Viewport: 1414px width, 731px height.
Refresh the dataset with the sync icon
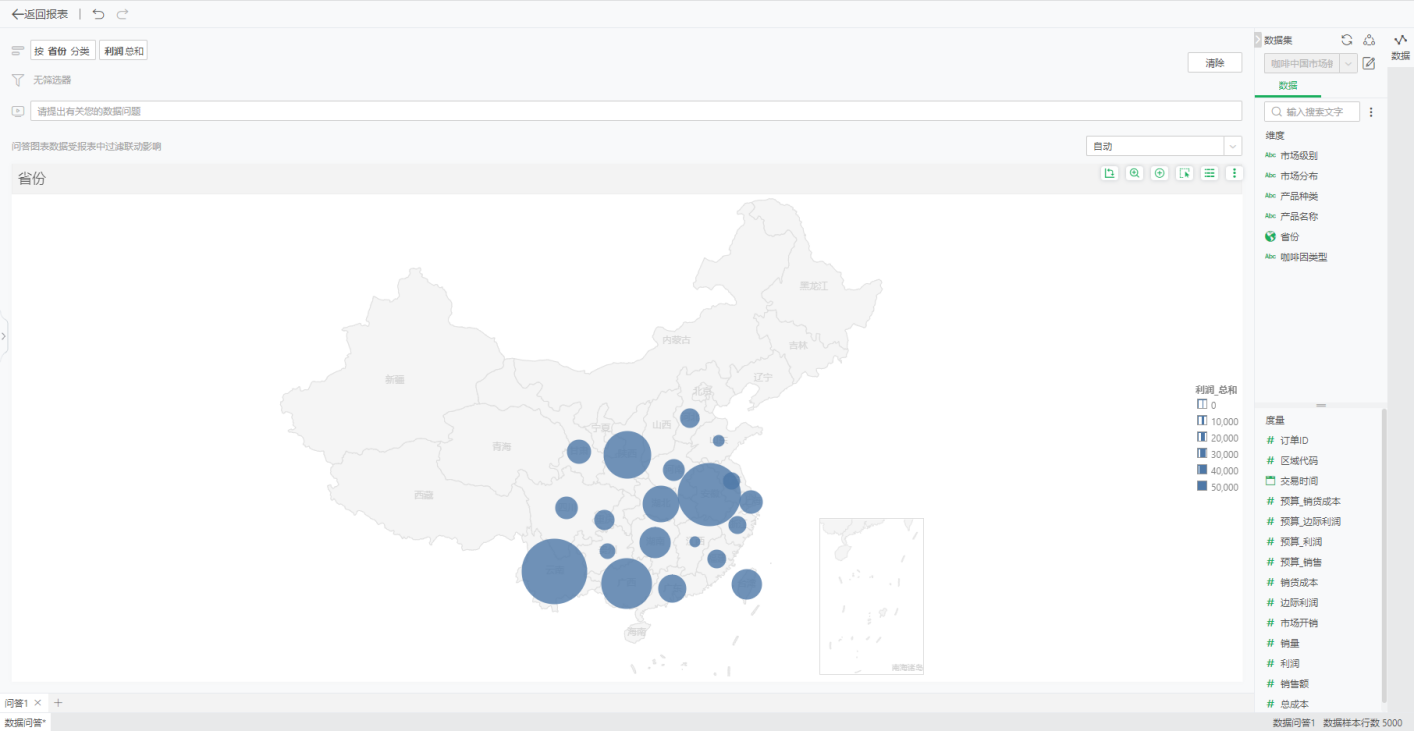[1347, 40]
